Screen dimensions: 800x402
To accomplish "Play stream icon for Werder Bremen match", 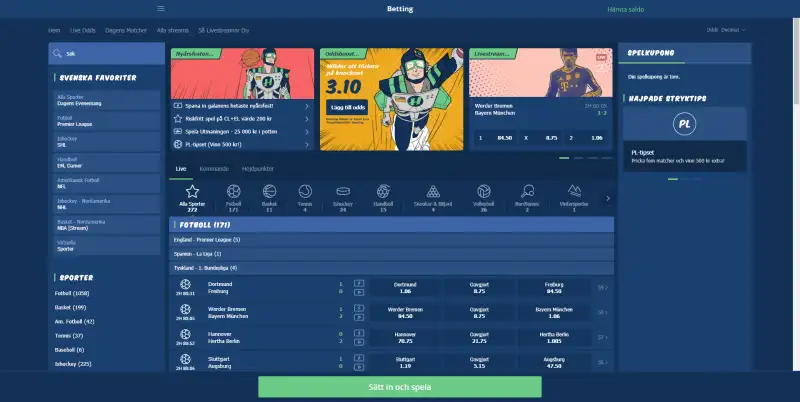I will click(x=359, y=317).
